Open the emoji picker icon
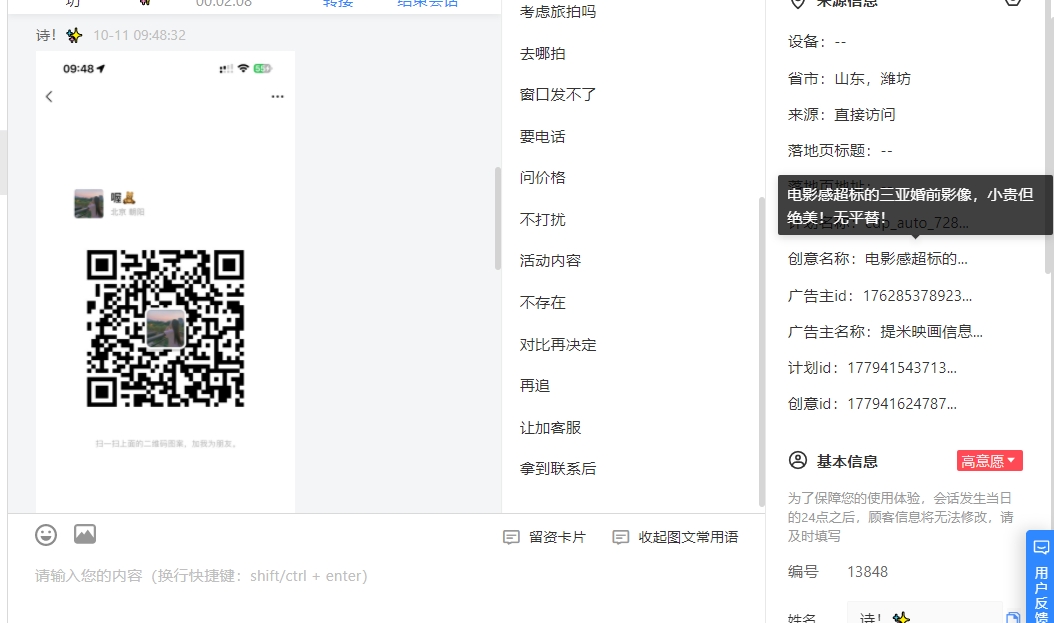The image size is (1054, 623). [x=46, y=535]
